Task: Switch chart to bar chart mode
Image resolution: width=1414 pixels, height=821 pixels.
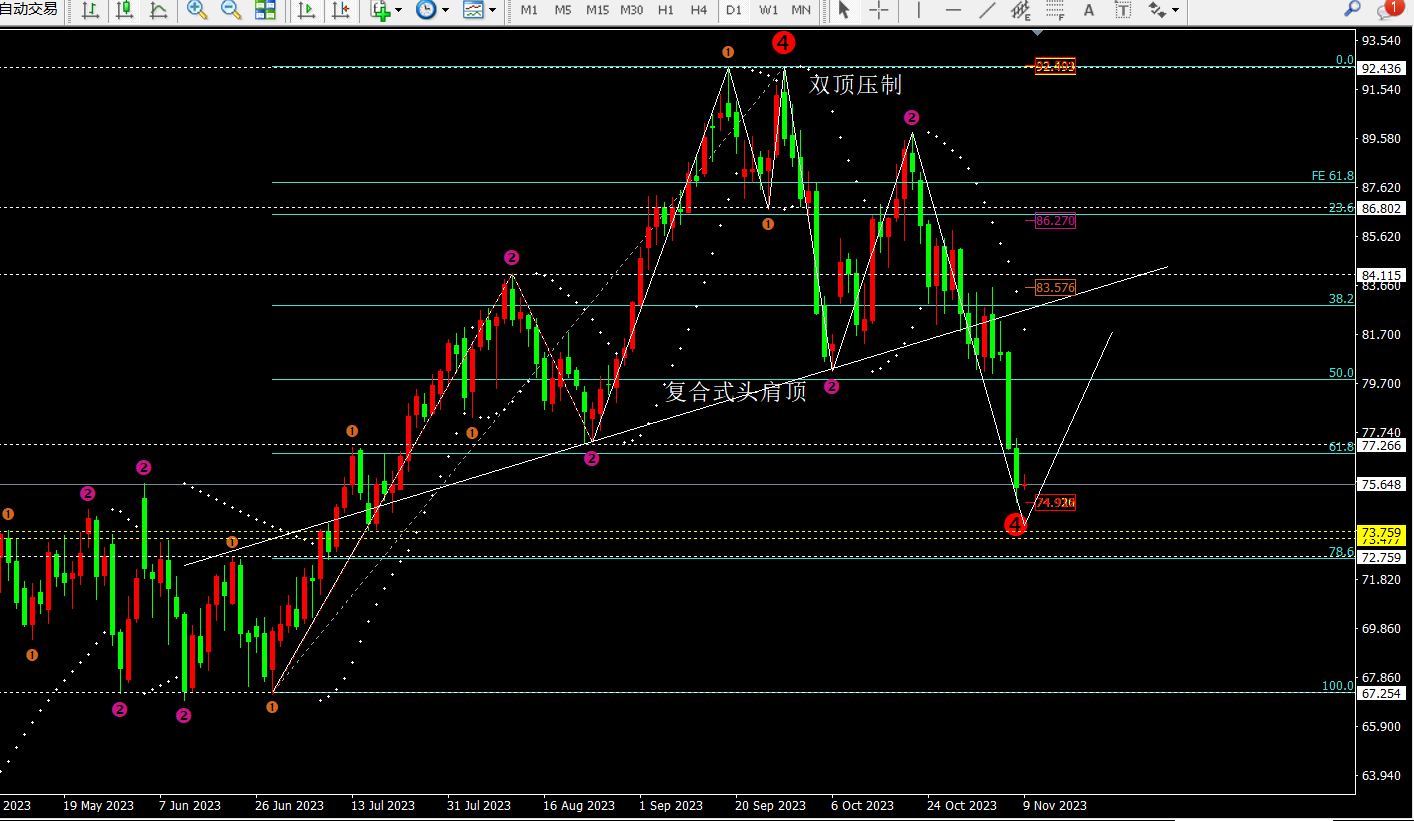Action: [x=91, y=10]
